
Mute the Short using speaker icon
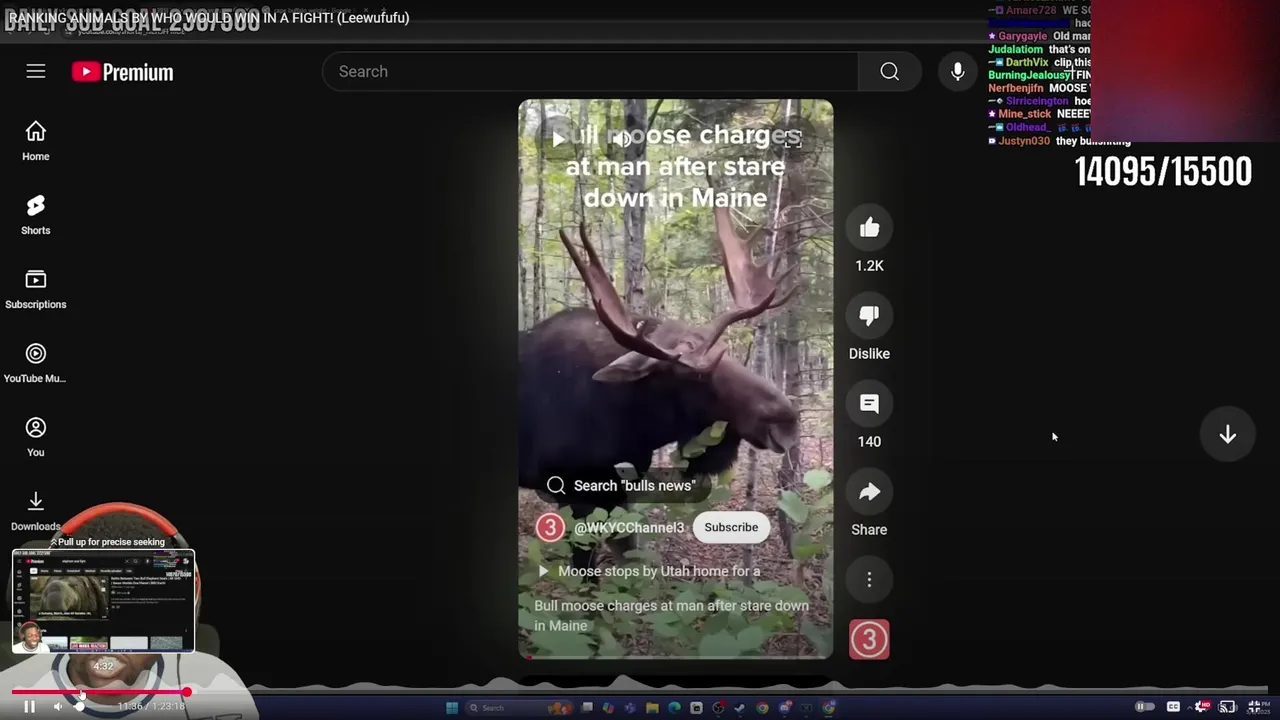622,139
